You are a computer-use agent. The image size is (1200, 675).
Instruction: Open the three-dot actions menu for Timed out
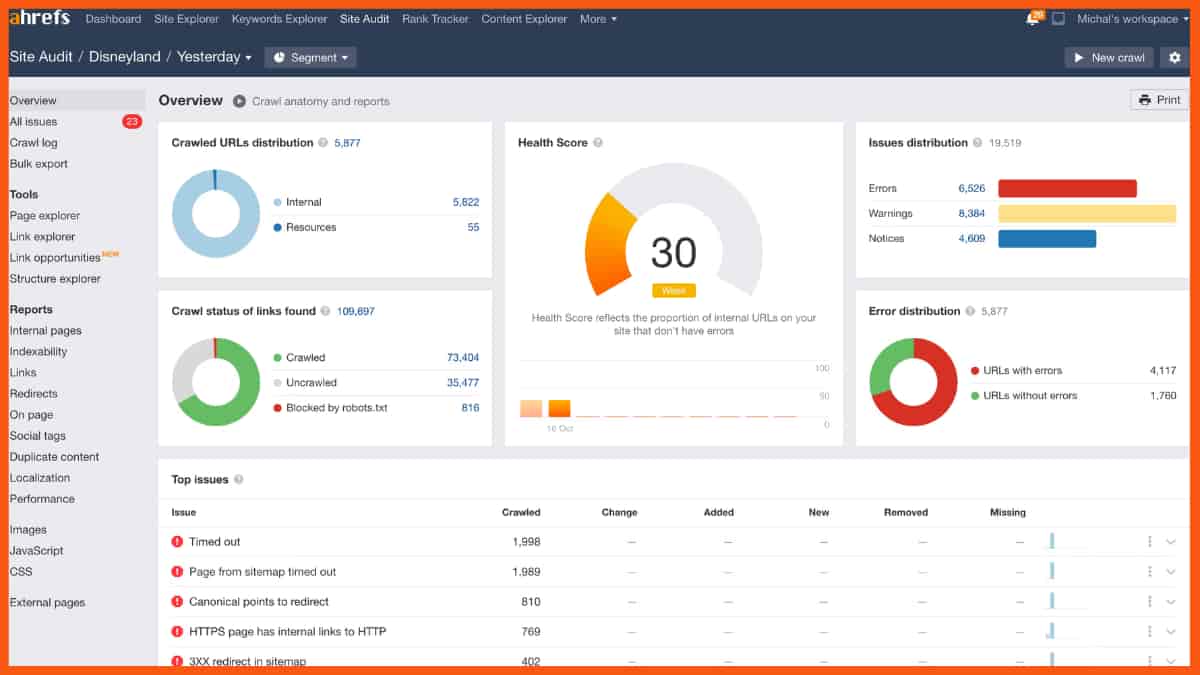tap(1148, 541)
